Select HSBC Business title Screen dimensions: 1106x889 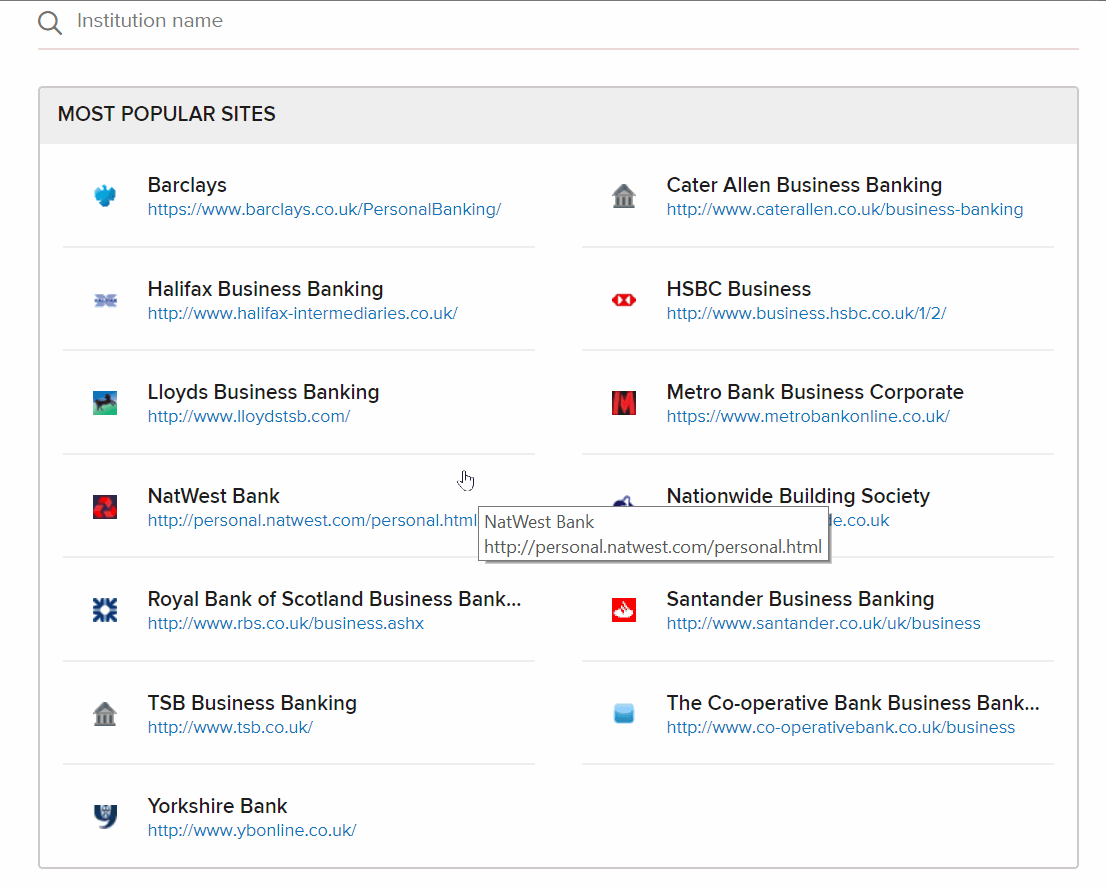[x=739, y=289]
